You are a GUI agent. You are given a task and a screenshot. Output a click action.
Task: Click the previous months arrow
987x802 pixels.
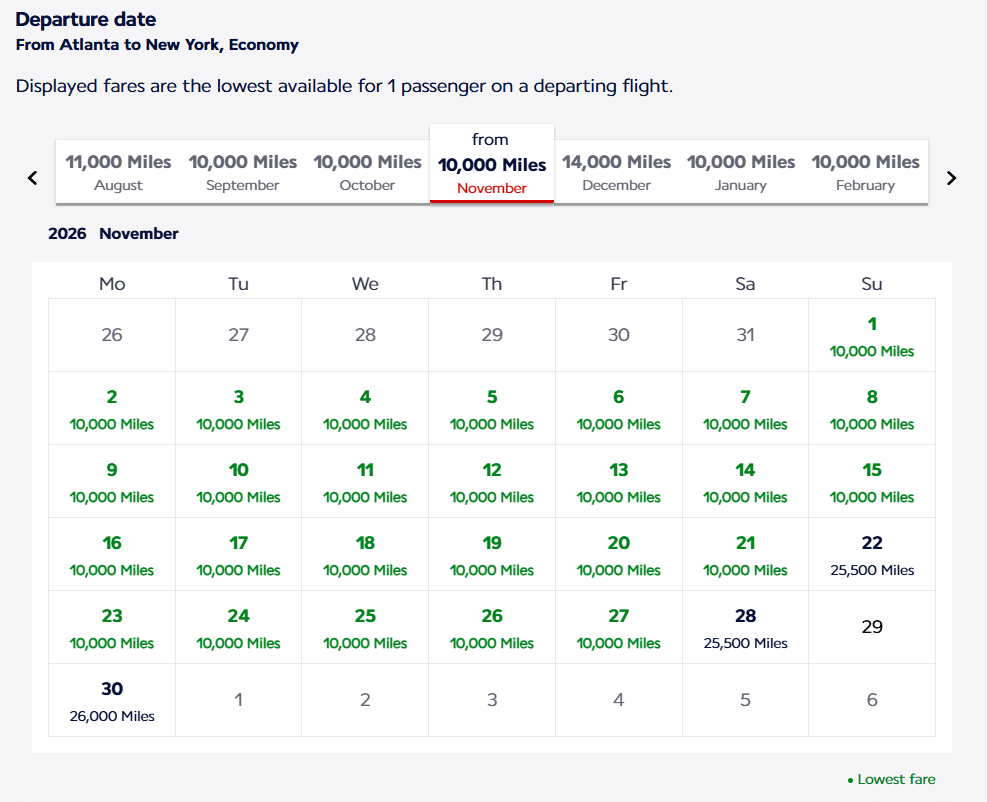[32, 178]
